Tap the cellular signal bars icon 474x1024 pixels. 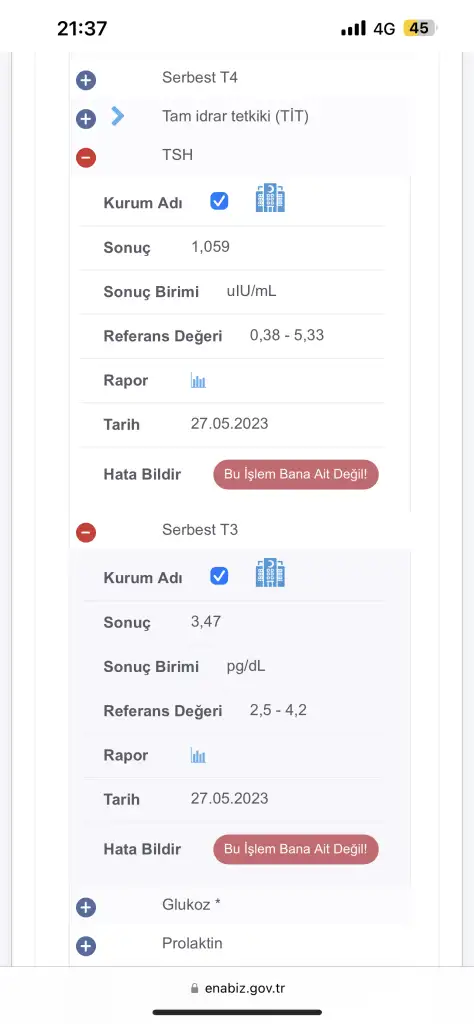(x=353, y=29)
